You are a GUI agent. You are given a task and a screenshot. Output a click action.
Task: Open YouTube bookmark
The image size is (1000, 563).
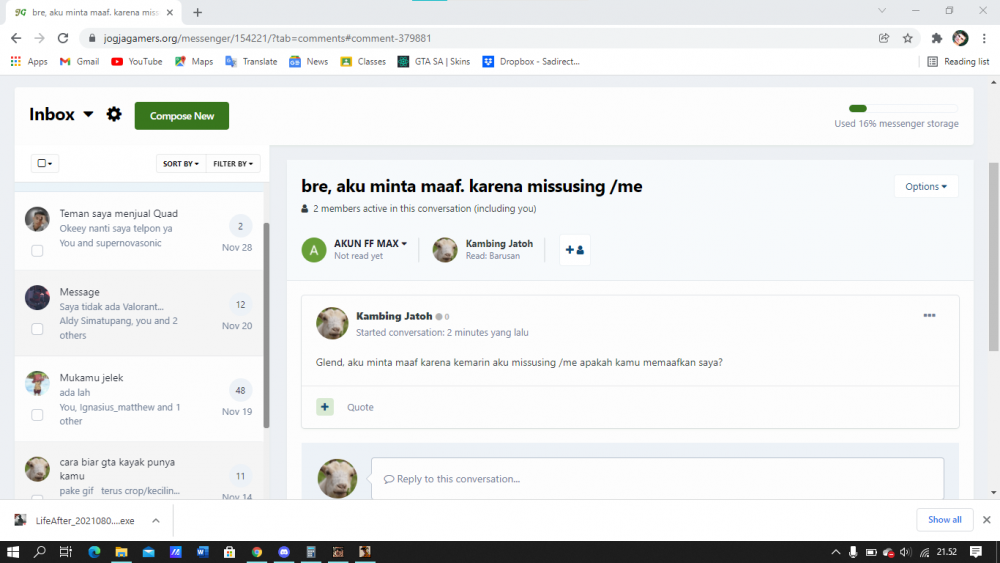point(137,62)
